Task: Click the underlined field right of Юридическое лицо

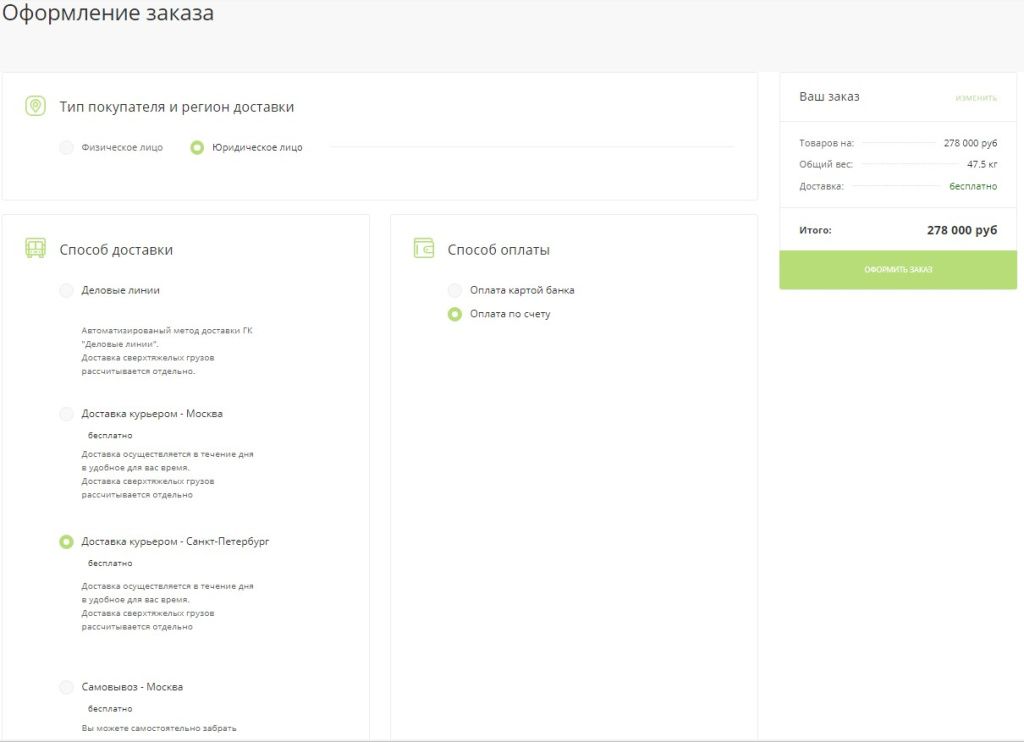Action: click(x=530, y=147)
